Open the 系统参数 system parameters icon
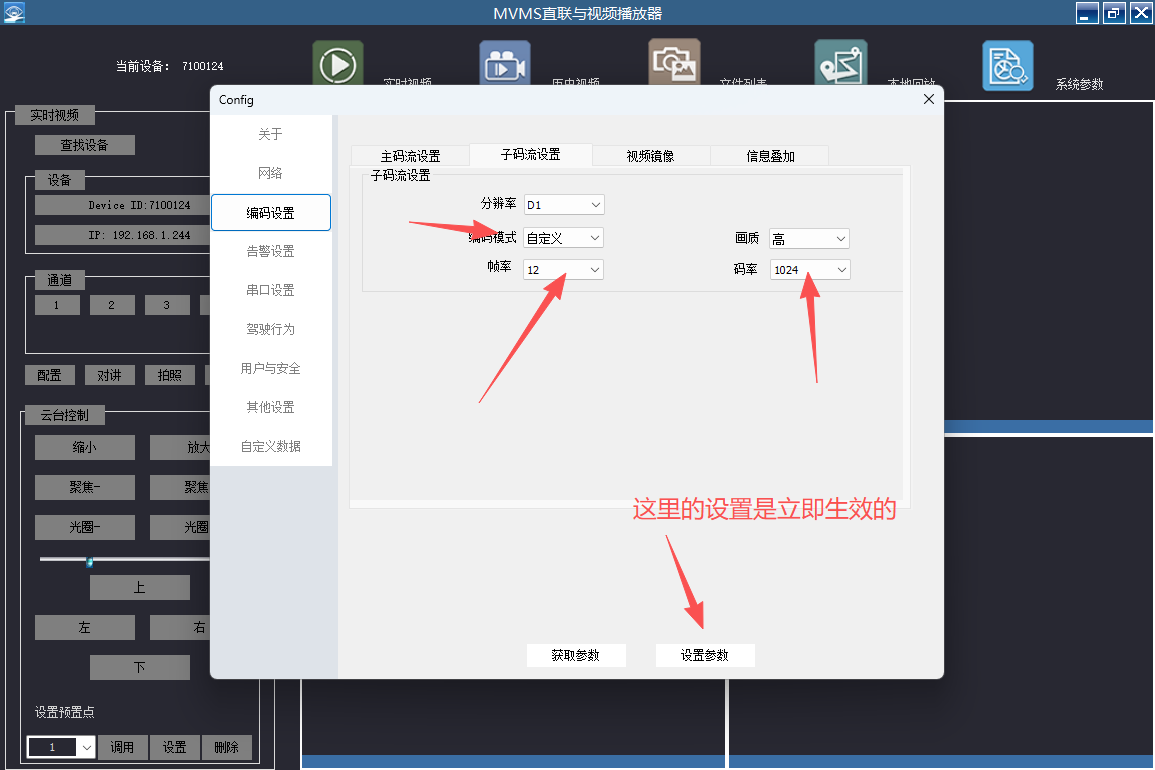This screenshot has width=1155, height=770. coord(1007,65)
